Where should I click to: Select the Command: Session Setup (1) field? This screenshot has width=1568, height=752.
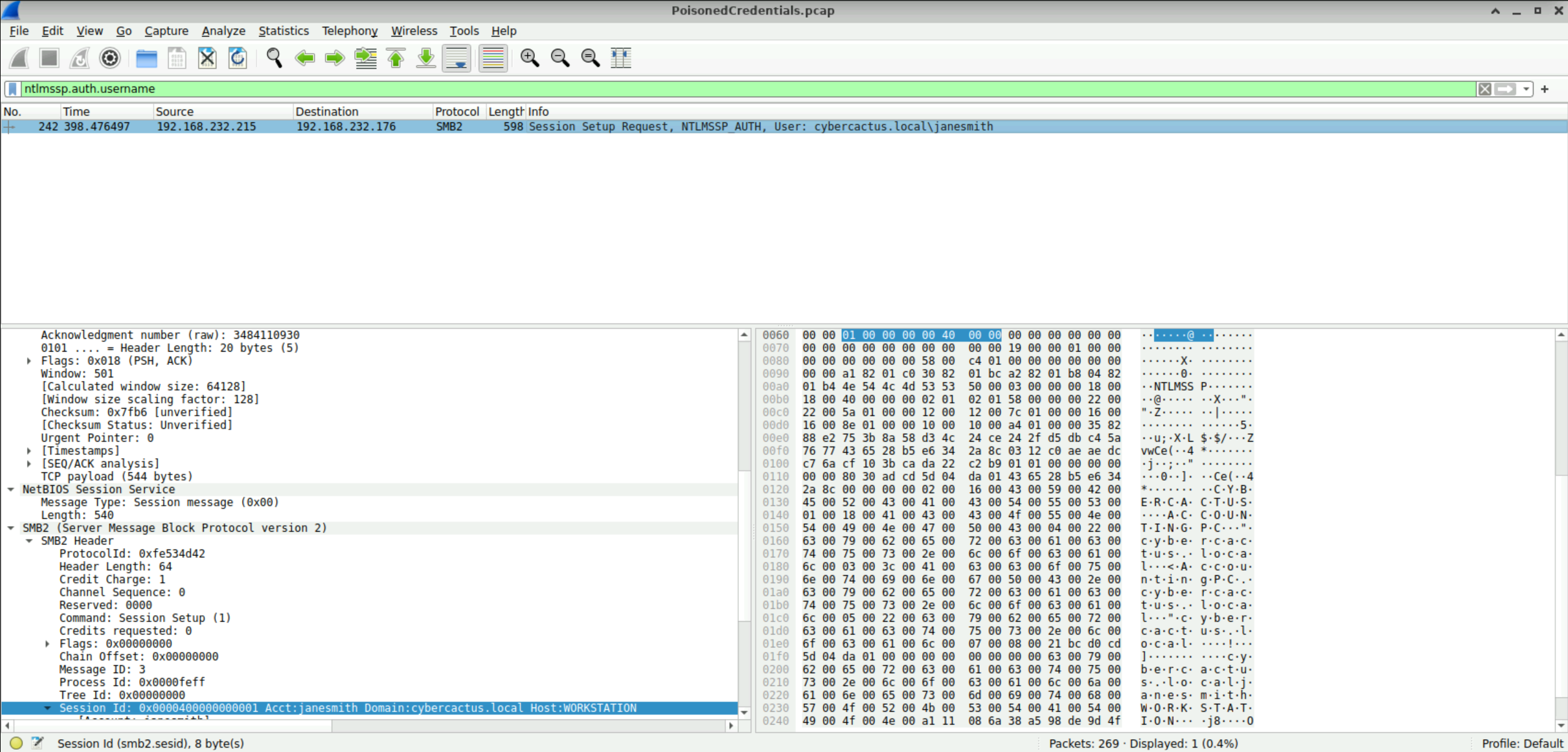click(x=145, y=619)
